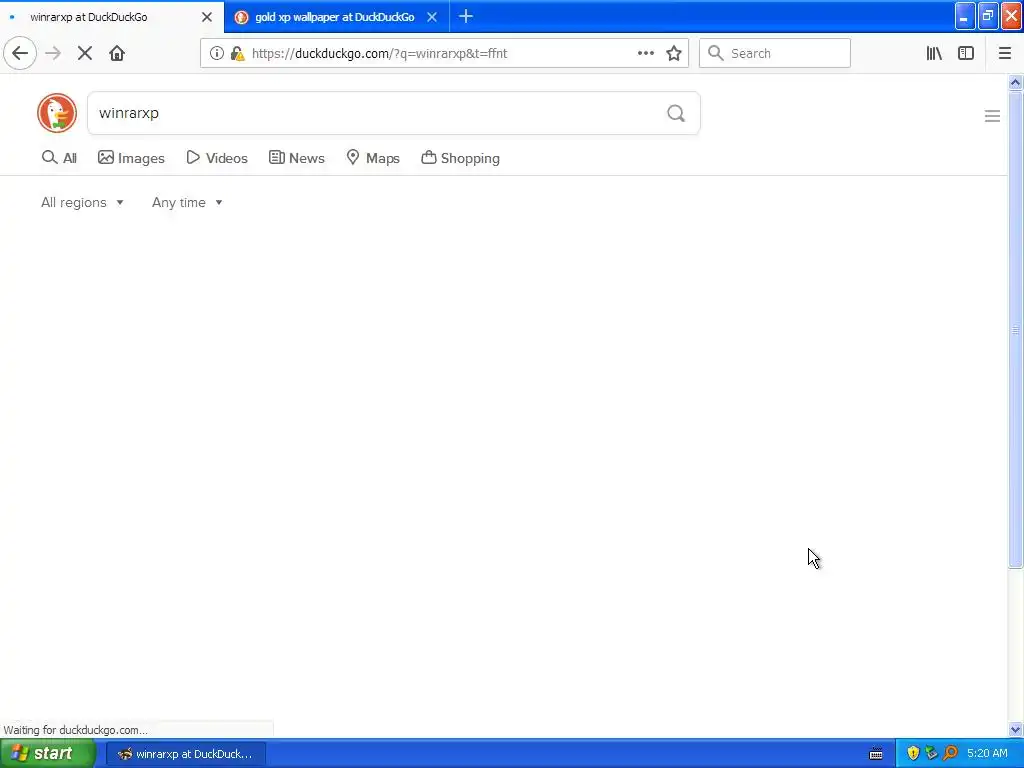Click the forward navigation arrow
This screenshot has width=1024, height=768.
coord(53,53)
